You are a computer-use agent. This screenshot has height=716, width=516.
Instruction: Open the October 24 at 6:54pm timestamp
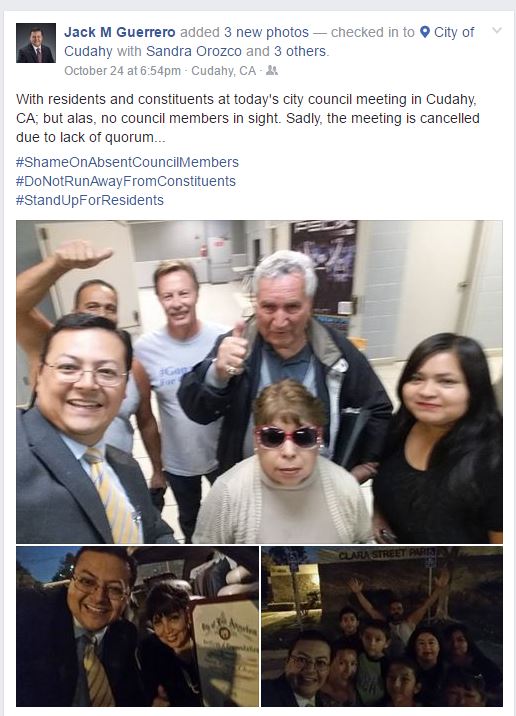coord(122,71)
